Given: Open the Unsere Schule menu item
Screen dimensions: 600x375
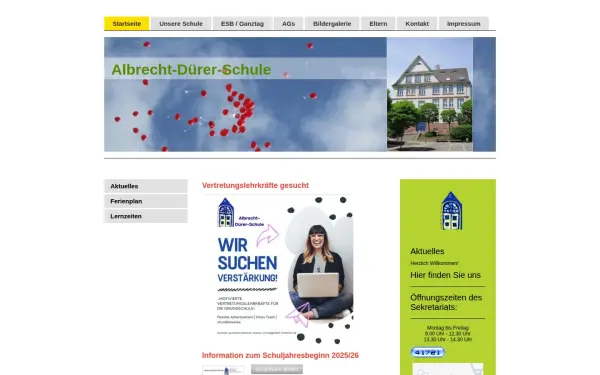Looking at the screenshot, I should pyautogui.click(x=181, y=23).
